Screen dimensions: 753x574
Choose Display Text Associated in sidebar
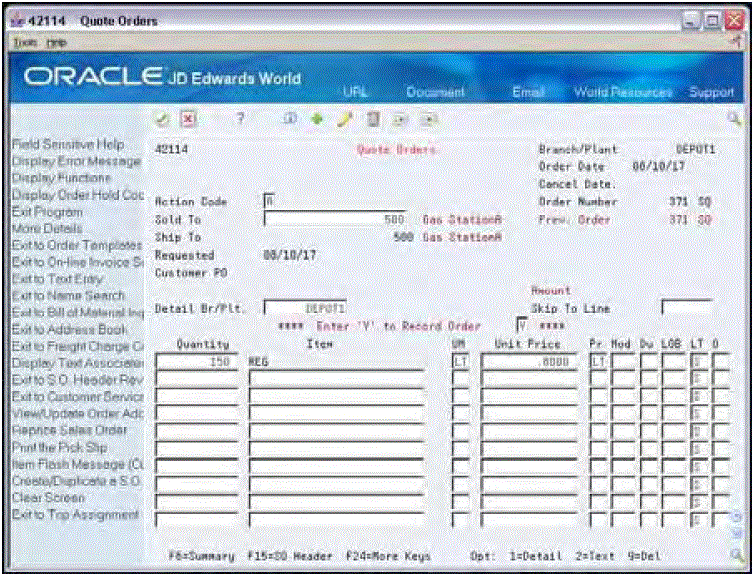(x=77, y=363)
